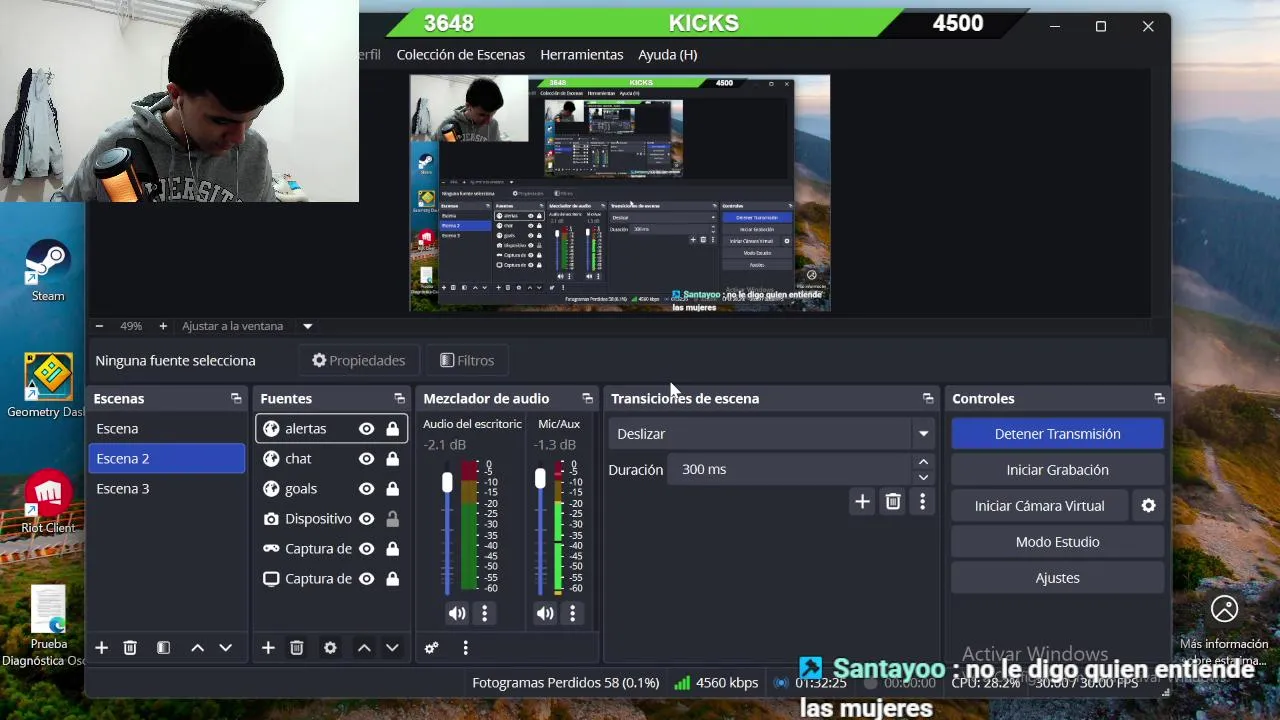This screenshot has width=1280, height=720.
Task: Open preview scaling dropdown arrow
Action: point(307,326)
